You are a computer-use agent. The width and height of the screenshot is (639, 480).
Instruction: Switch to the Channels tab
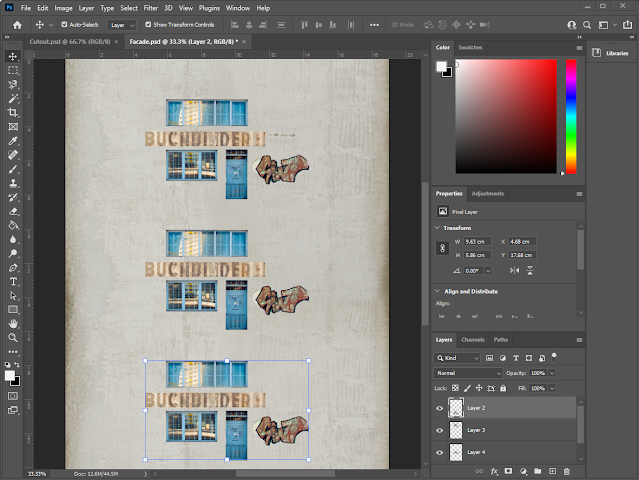[x=473, y=340]
